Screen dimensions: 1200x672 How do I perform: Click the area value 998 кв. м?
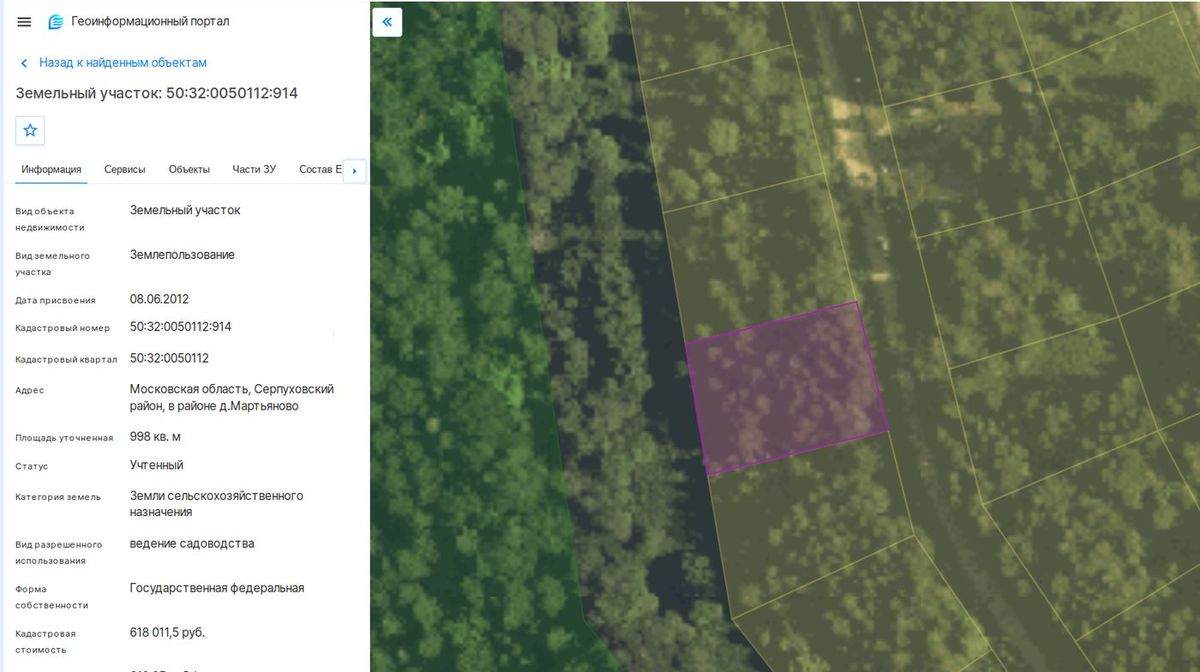(x=155, y=437)
